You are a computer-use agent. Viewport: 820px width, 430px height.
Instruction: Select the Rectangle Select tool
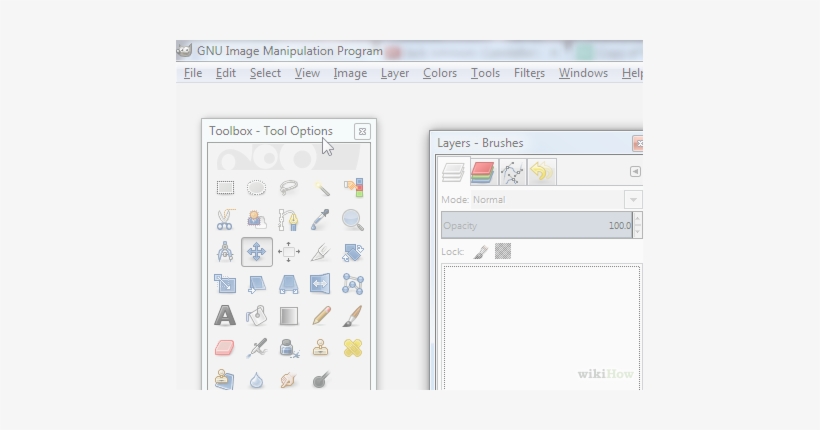point(225,188)
